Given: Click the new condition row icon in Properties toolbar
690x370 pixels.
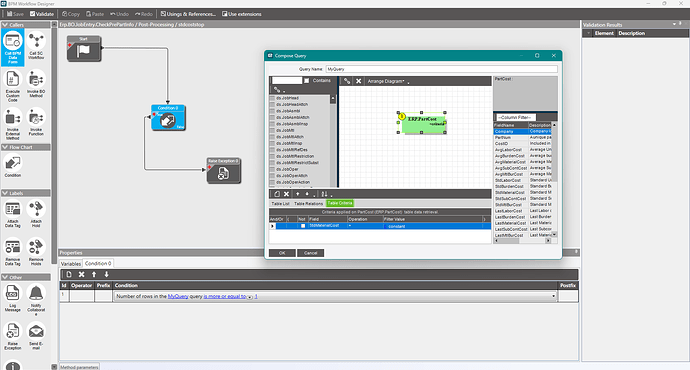Looking at the screenshot, I should (x=69, y=274).
